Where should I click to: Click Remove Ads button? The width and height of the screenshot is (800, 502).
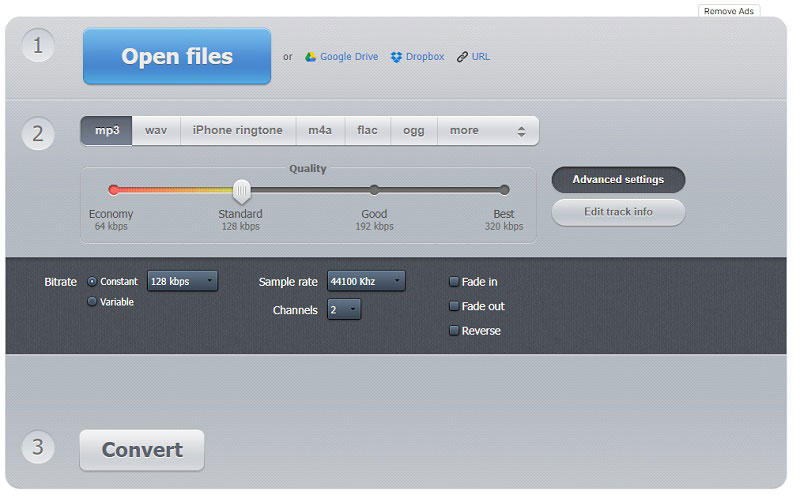coord(729,11)
